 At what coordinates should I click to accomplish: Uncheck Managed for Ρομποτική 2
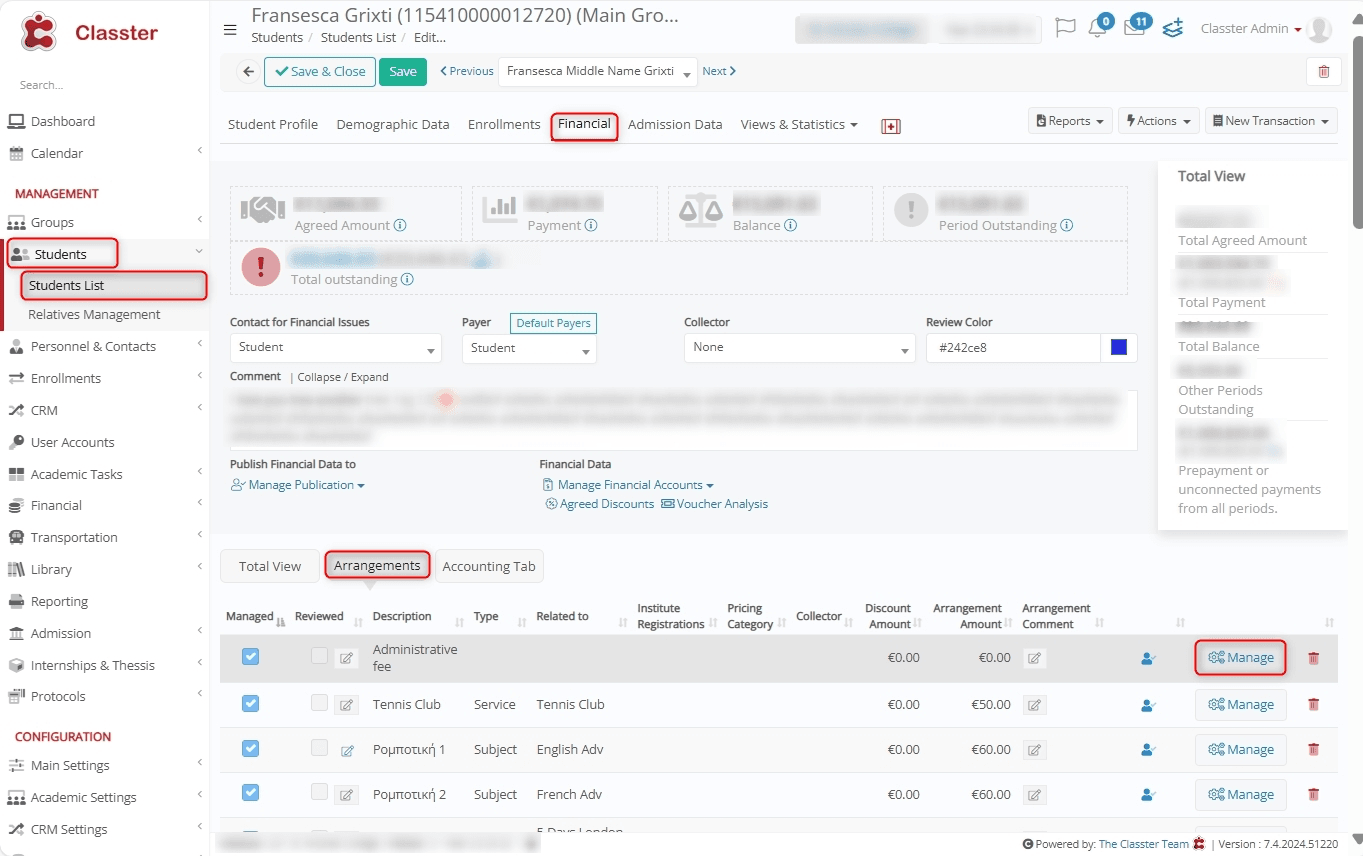250,793
